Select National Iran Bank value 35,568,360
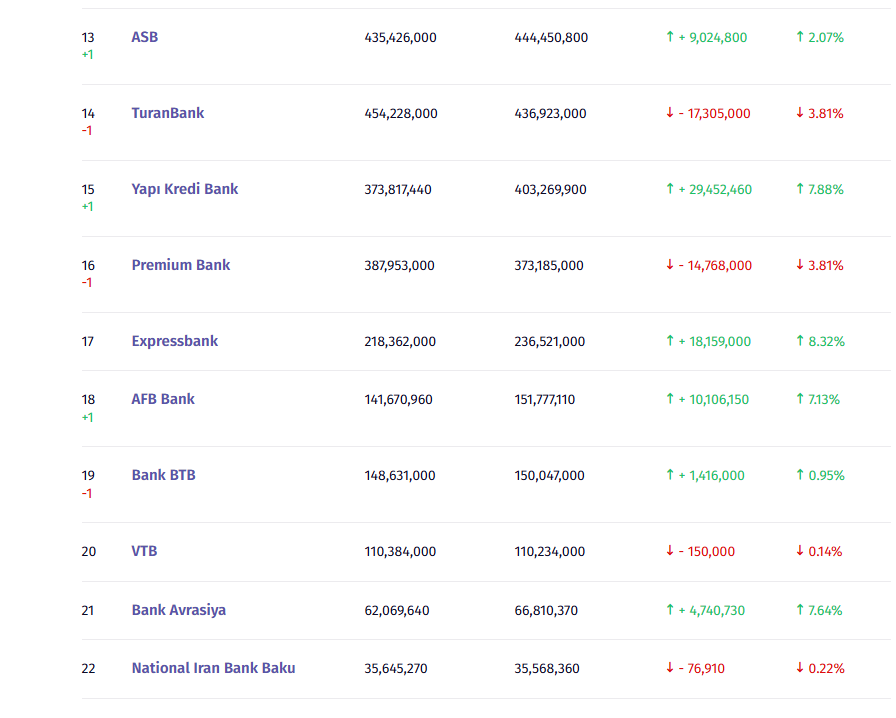896x718 pixels. tap(547, 669)
